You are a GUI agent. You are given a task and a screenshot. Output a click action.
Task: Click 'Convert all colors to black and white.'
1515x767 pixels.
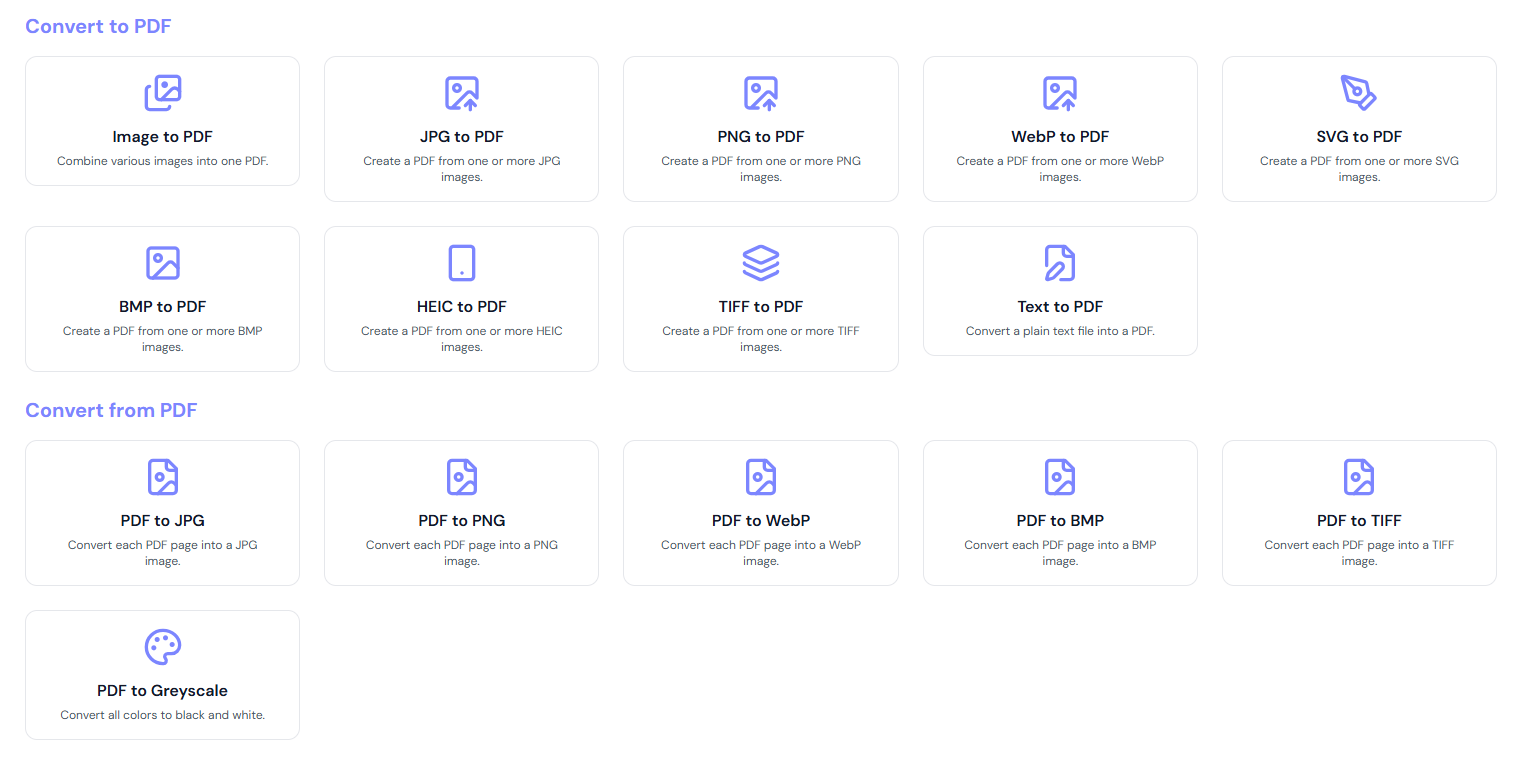point(162,715)
